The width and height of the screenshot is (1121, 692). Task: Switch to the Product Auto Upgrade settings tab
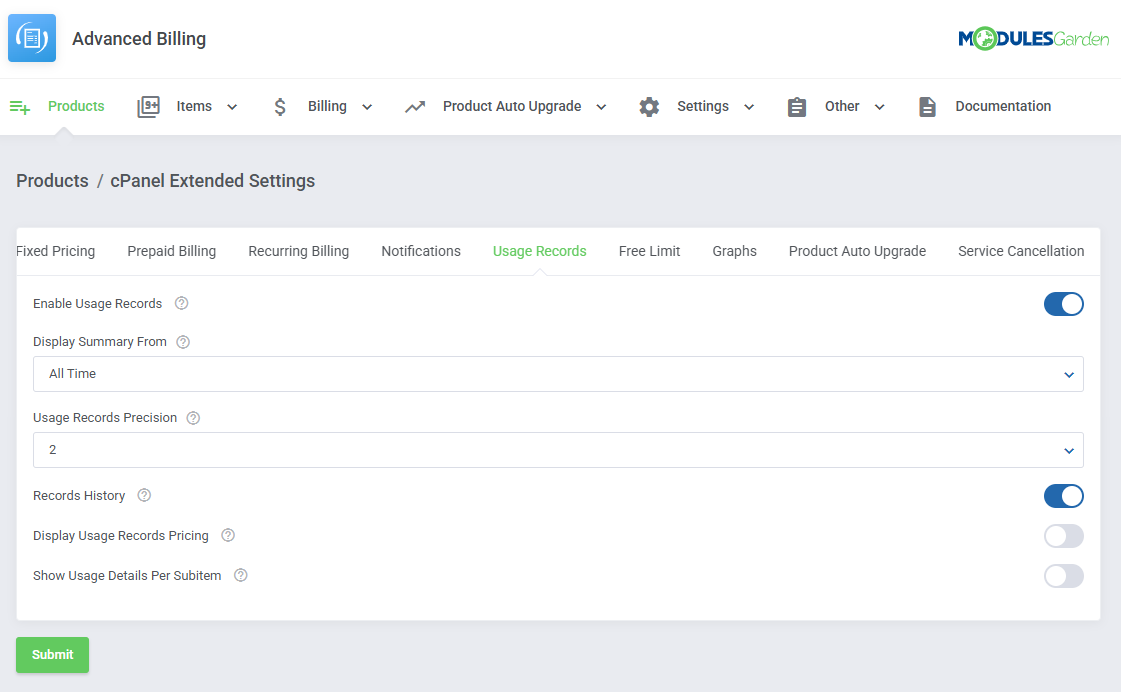tap(857, 251)
